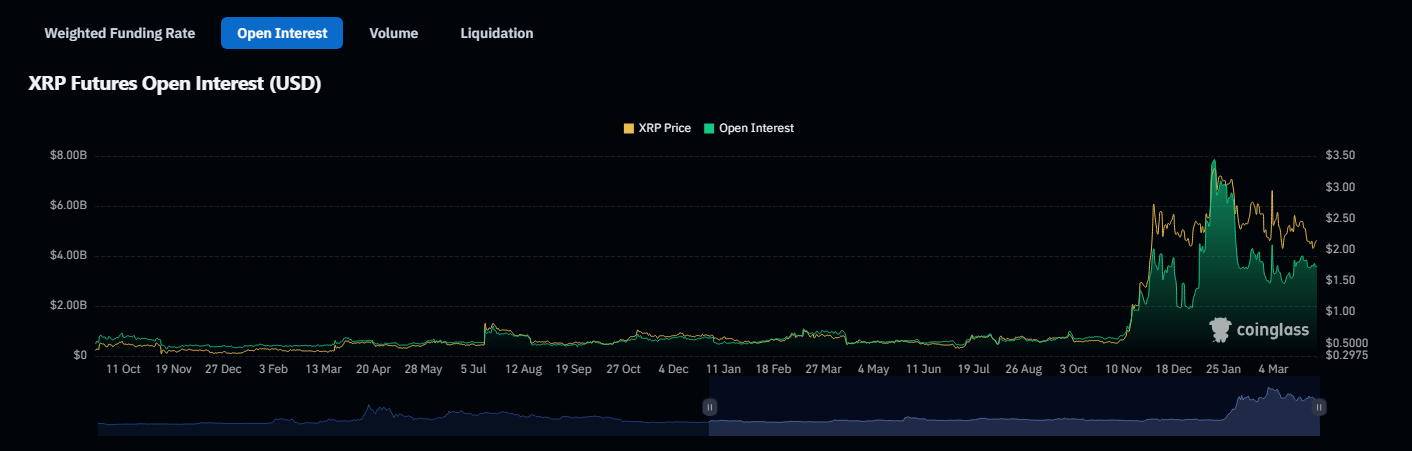The image size is (1412, 451).
Task: Click the 4 Mar date label
Action: 1273,369
